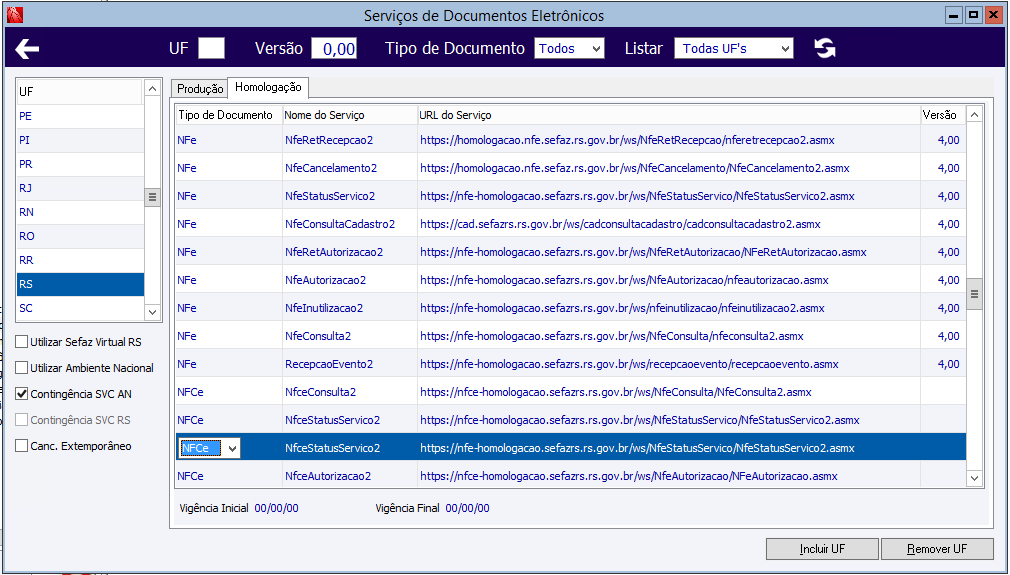
Task: Maximize the Serviços de Documentos Eletrônicos window
Action: pyautogui.click(x=974, y=15)
